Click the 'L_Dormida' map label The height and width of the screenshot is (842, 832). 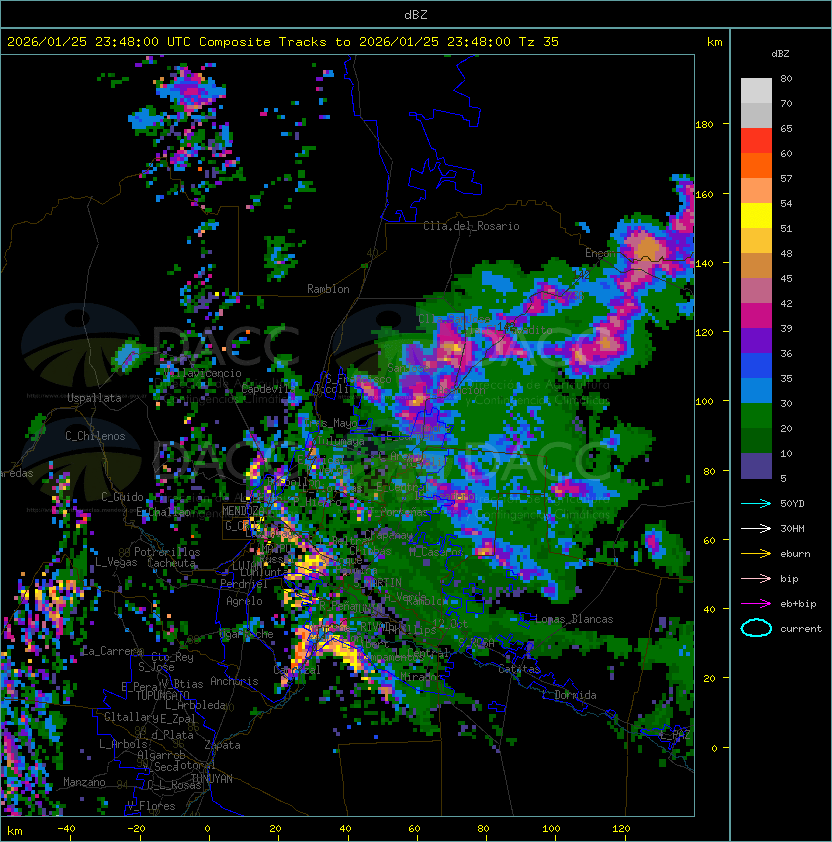pos(569,695)
